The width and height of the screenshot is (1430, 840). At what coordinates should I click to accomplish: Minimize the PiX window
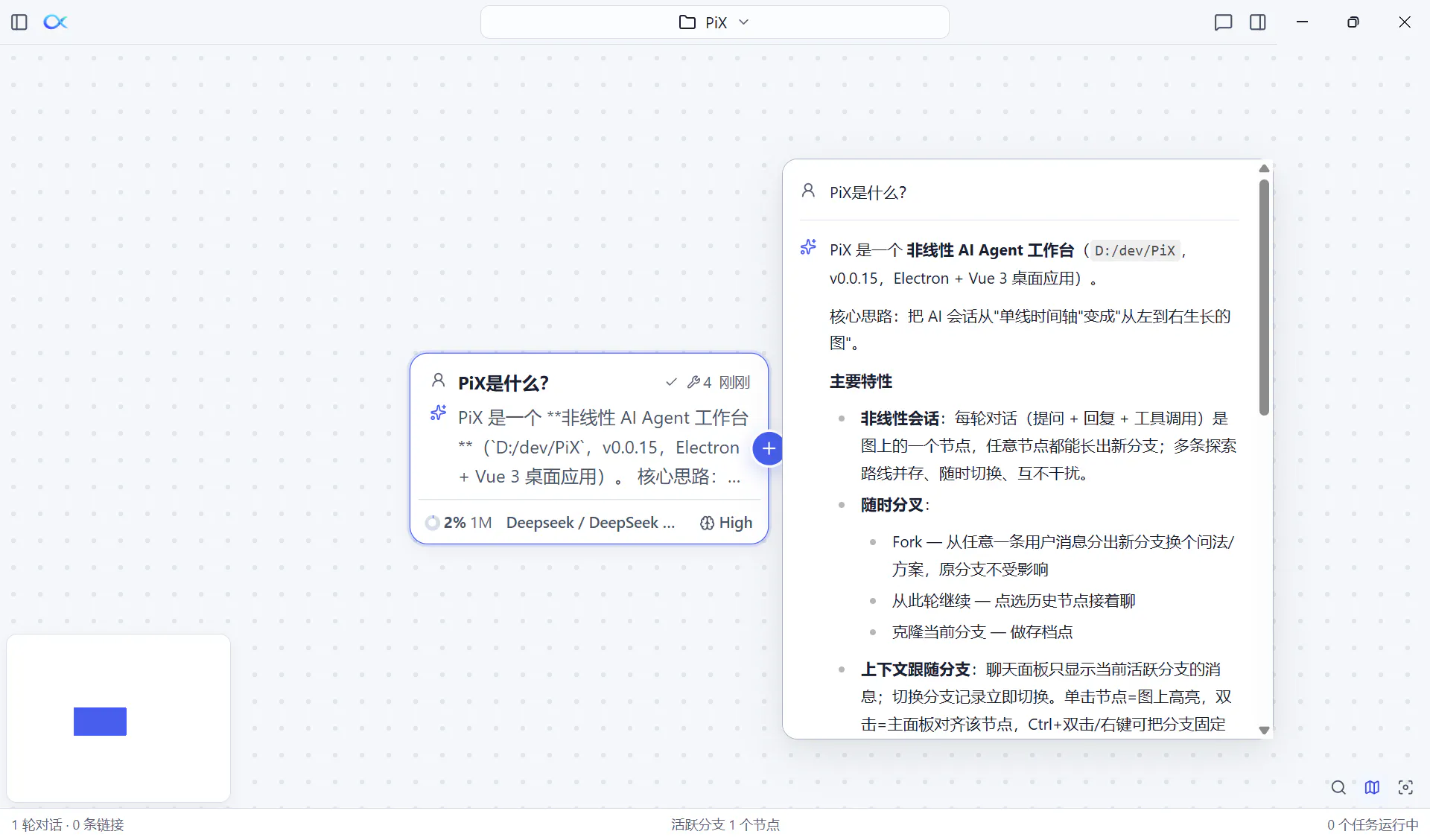(1302, 22)
